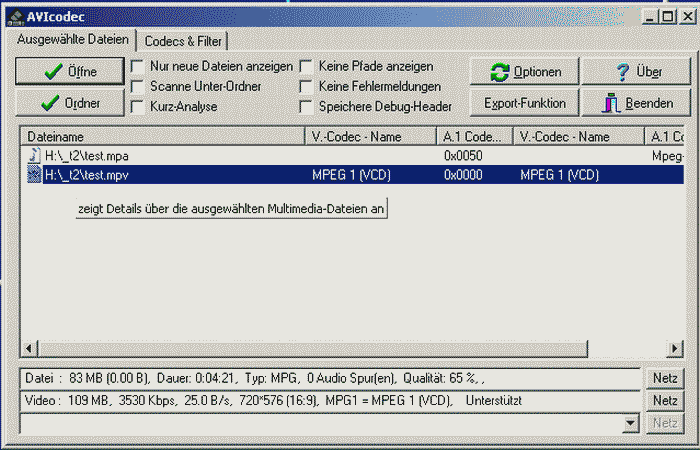The width and height of the screenshot is (700, 450).
Task: Click the green checkmark Öffne button
Action: click(69, 72)
